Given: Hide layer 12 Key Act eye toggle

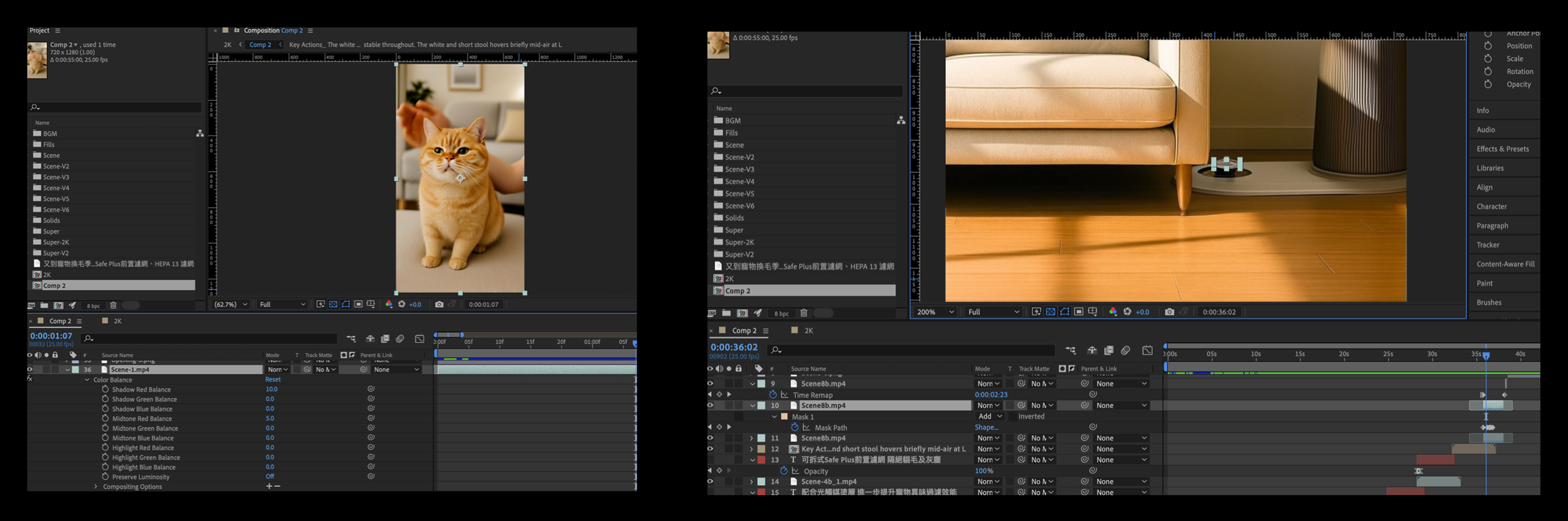Looking at the screenshot, I should (x=710, y=449).
